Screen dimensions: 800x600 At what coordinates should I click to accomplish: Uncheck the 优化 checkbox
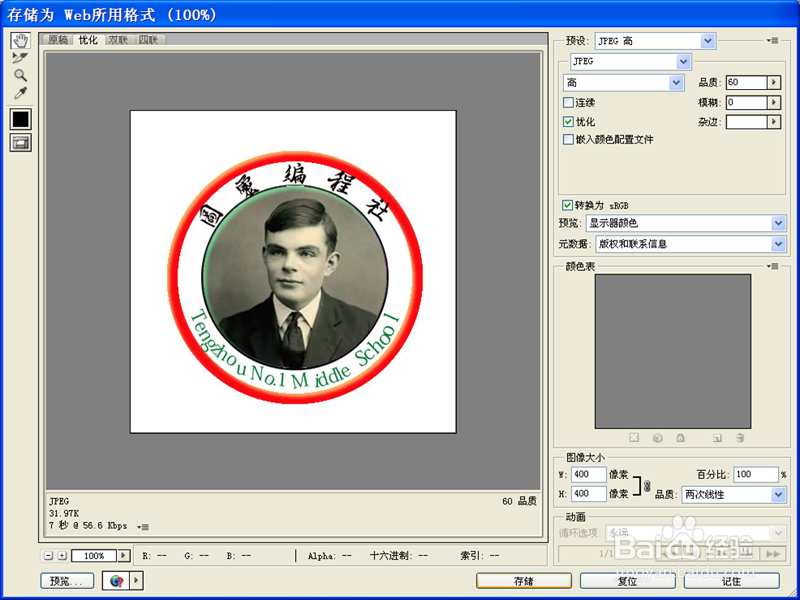coord(568,121)
